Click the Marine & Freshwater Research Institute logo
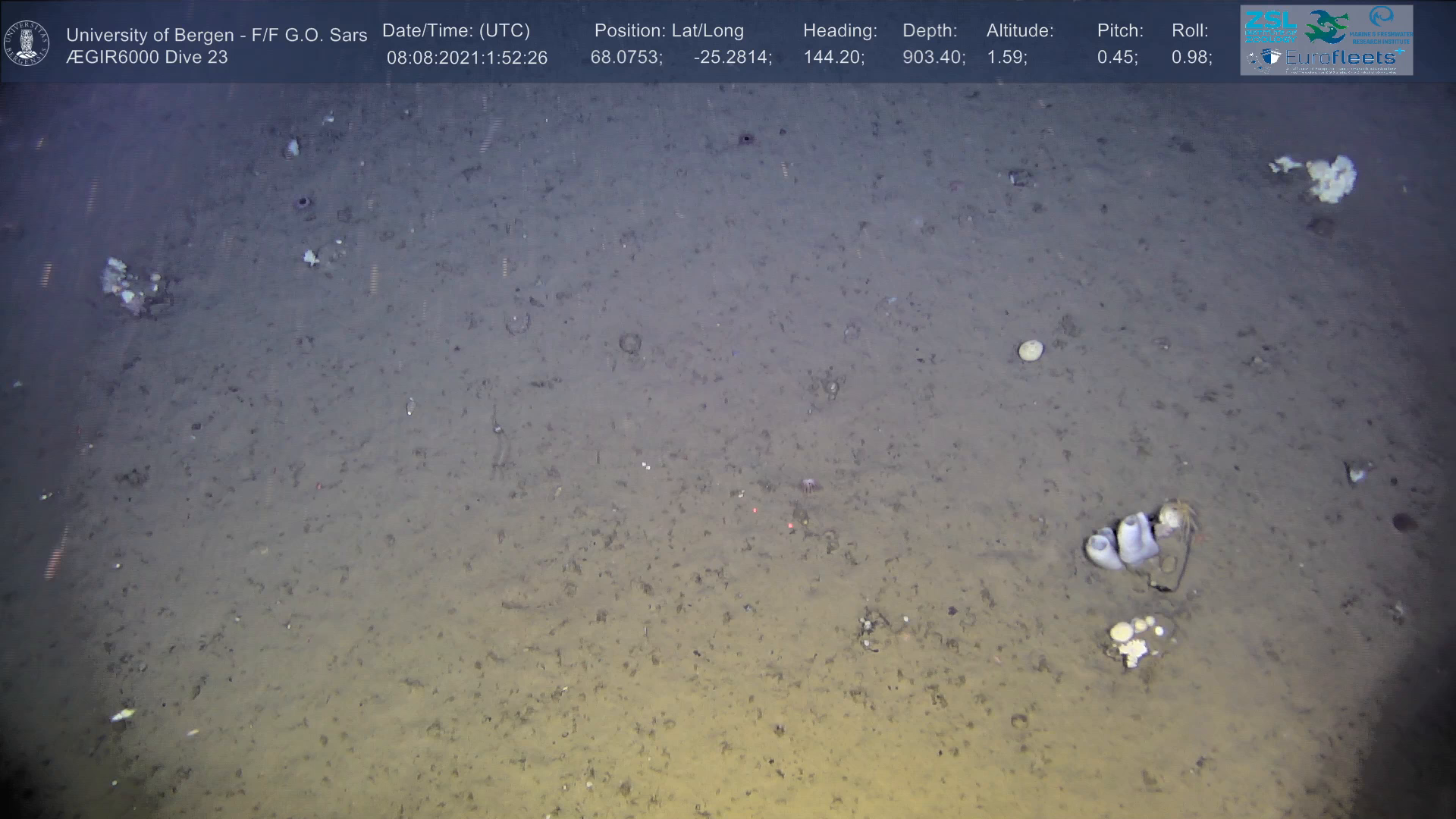1456x819 pixels. (1382, 25)
